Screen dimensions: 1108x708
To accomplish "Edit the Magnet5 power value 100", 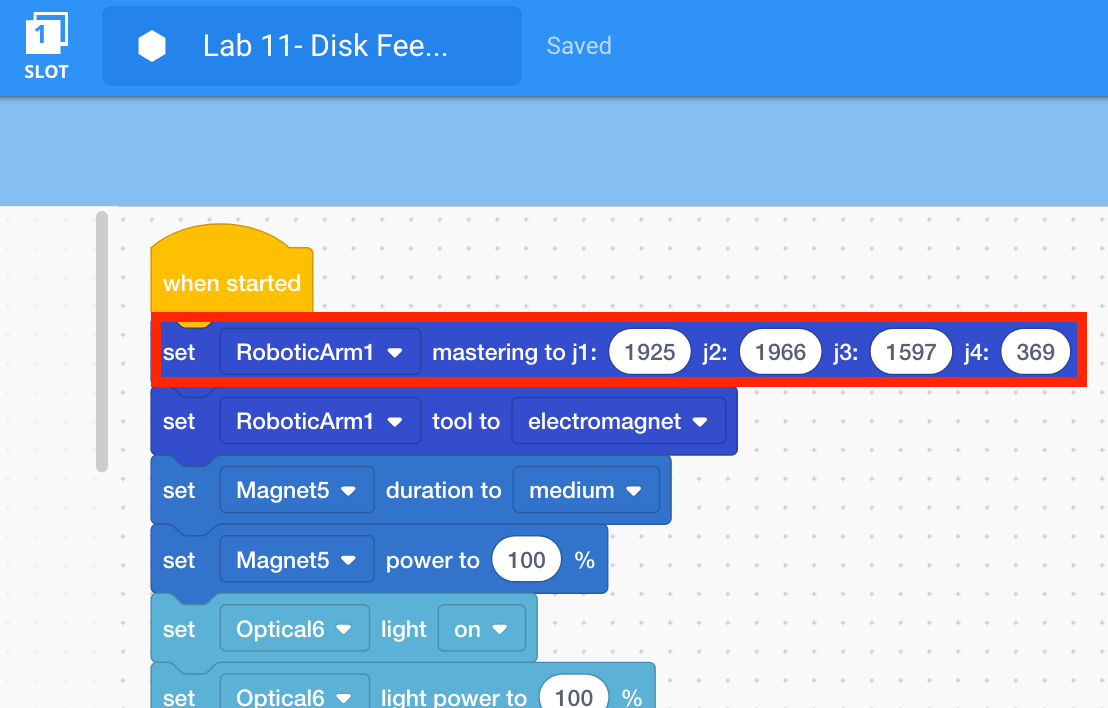I will pyautogui.click(x=526, y=561).
